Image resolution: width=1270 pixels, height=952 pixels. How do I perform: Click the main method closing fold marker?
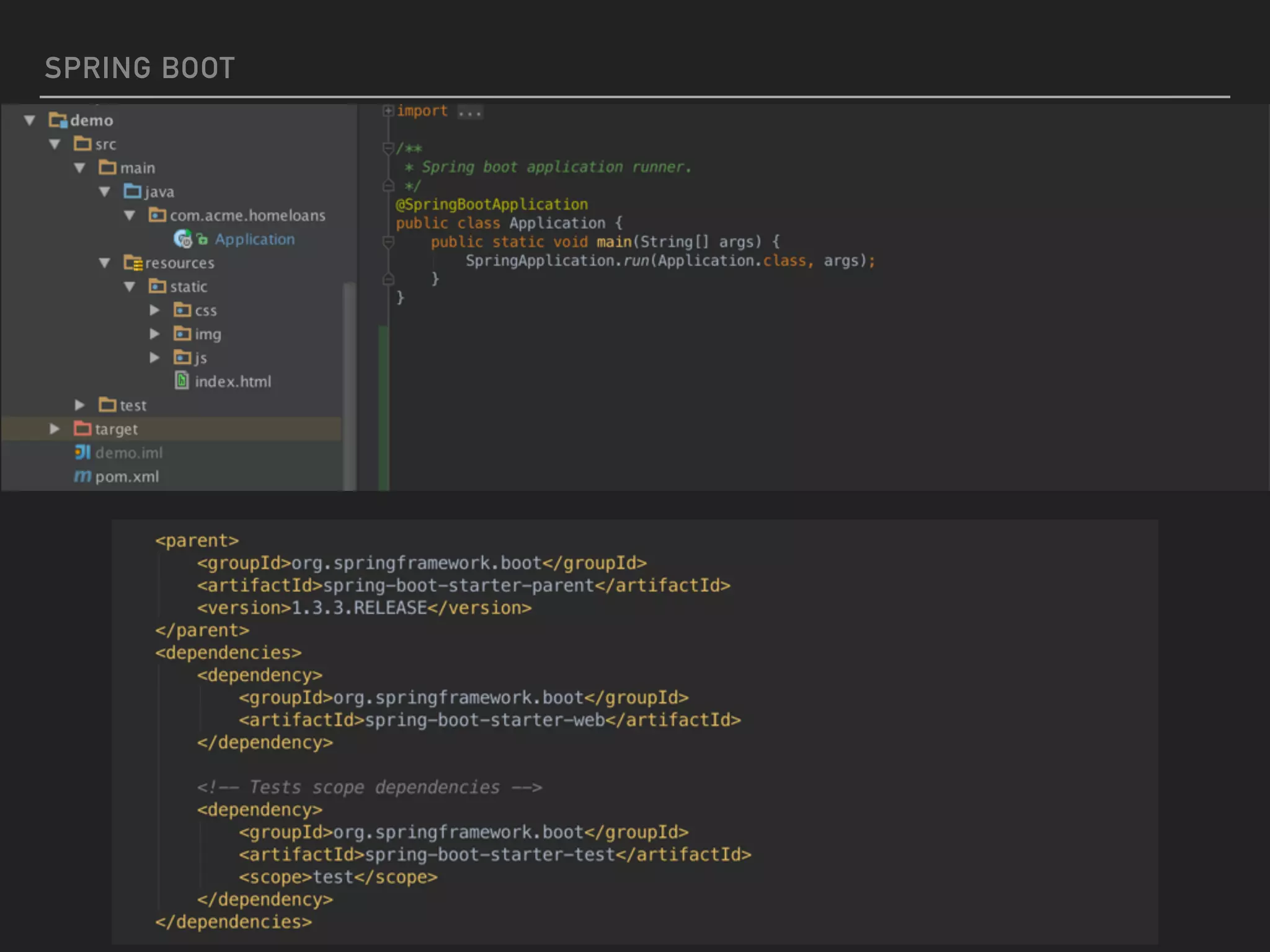388,279
